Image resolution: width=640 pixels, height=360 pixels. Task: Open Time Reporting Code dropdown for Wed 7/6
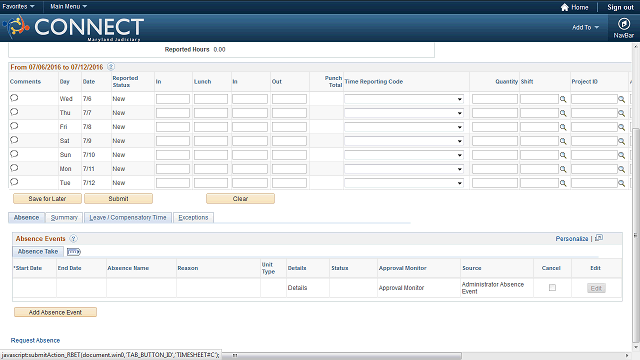click(x=403, y=99)
